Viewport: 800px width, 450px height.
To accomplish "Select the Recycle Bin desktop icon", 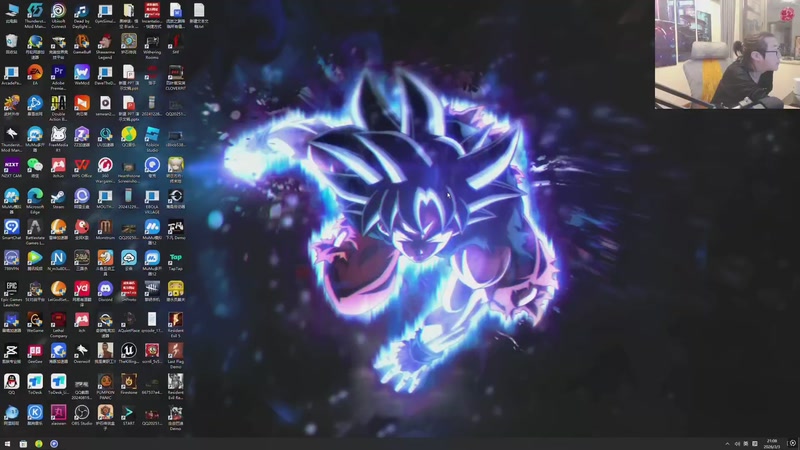I will 11,45.
